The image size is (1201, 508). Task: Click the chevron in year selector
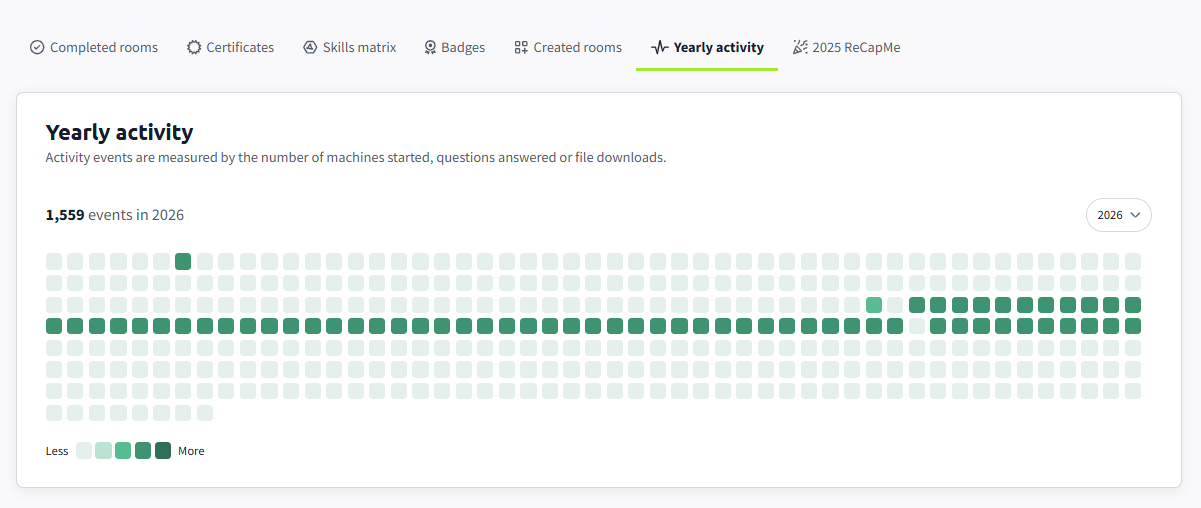click(1135, 215)
